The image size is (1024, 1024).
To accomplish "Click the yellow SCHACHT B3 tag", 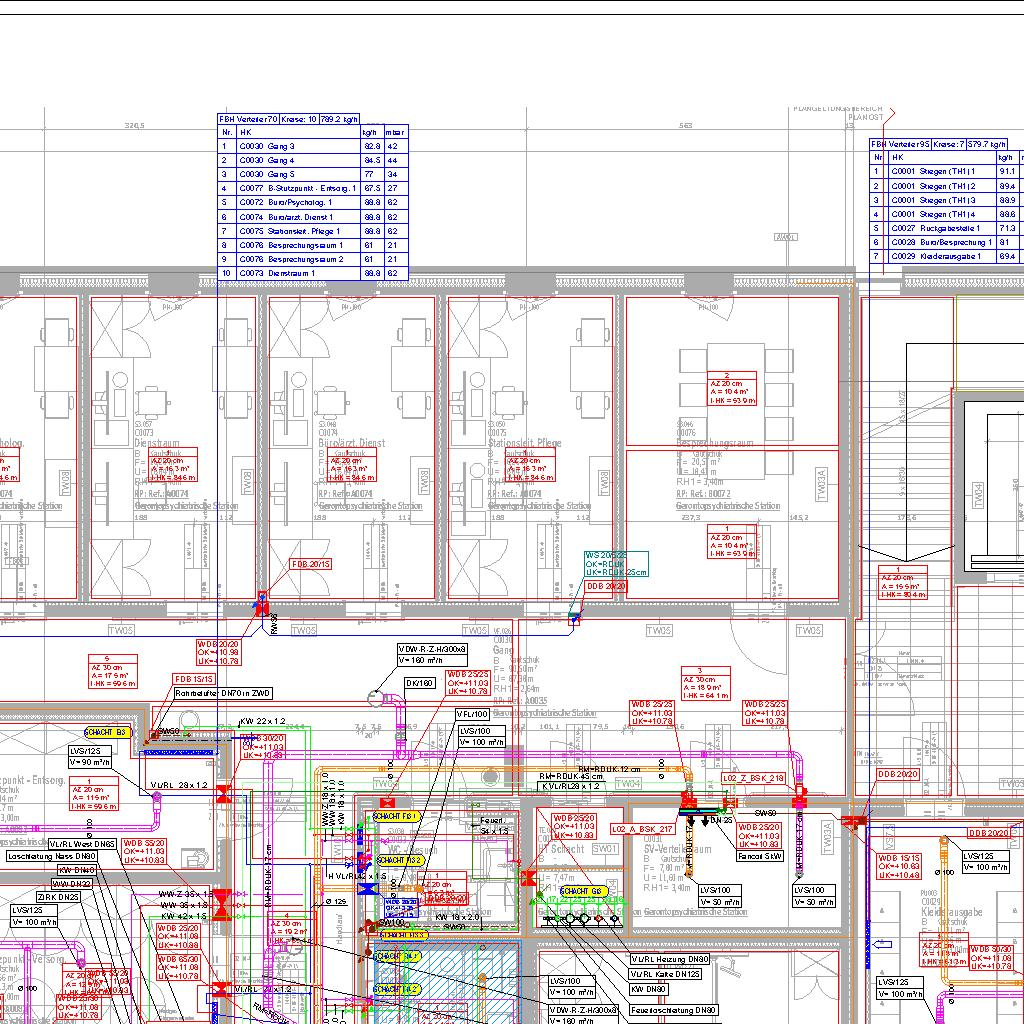I will 106,732.
